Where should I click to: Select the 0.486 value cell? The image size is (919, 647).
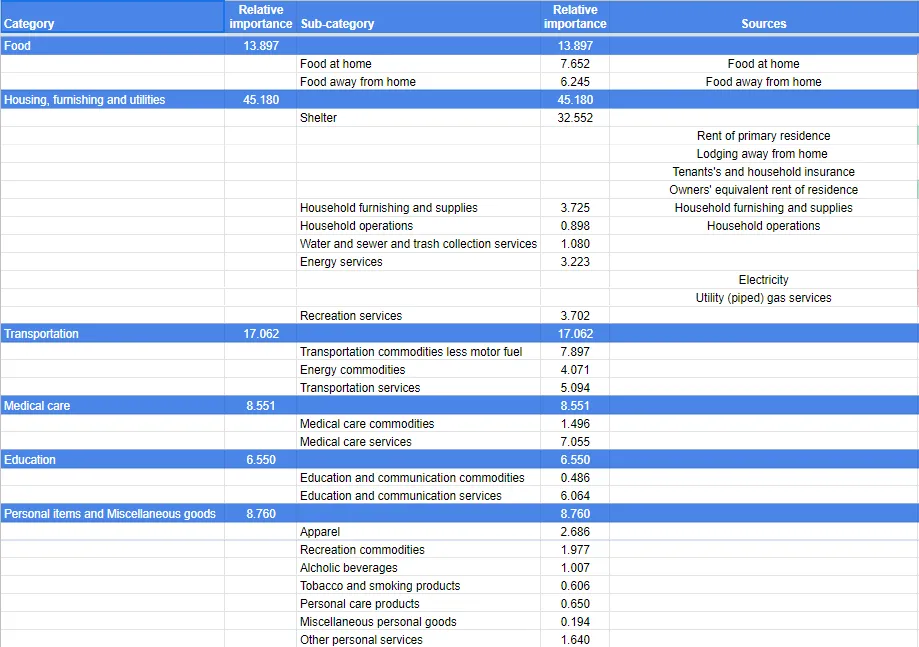tap(575, 478)
